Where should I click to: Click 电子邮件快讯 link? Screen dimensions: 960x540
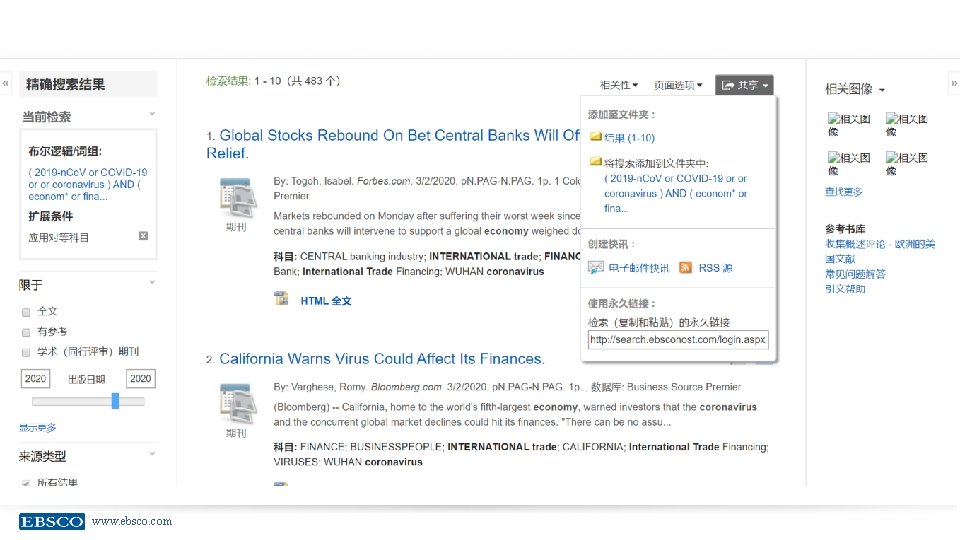coord(639,268)
